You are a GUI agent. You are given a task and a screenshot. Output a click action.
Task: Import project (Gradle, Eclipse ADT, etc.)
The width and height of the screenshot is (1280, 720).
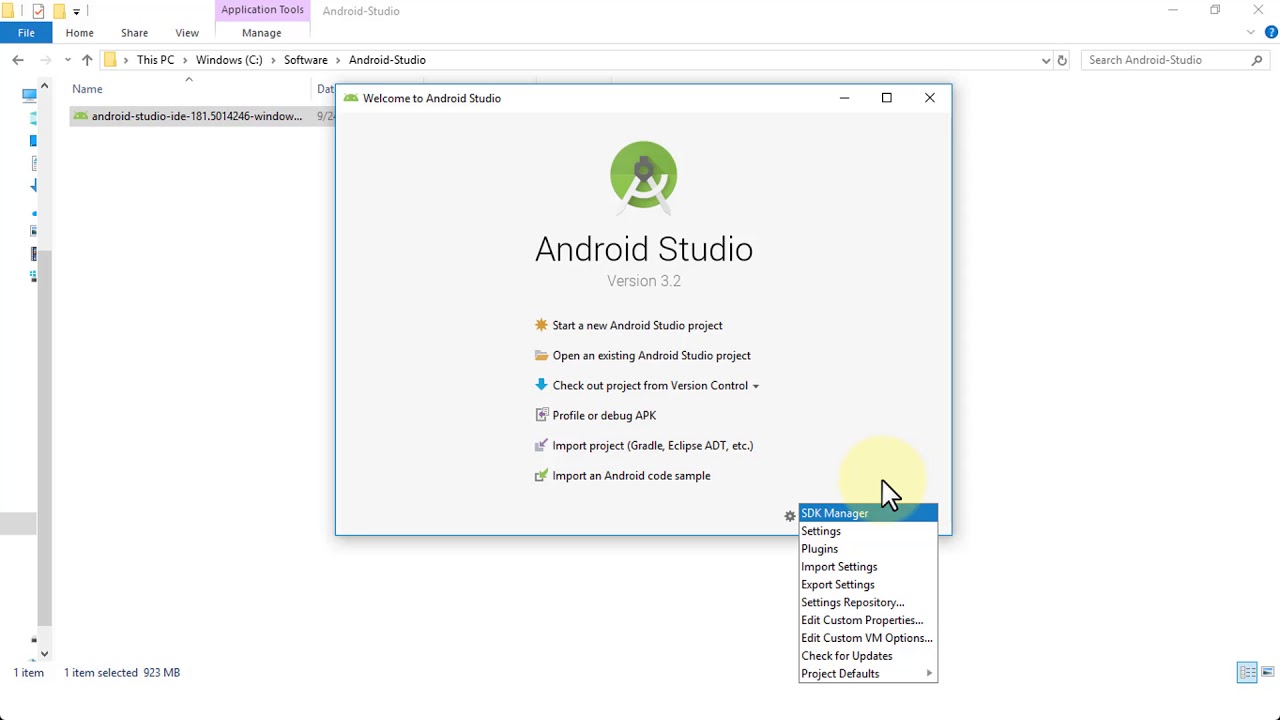[652, 445]
